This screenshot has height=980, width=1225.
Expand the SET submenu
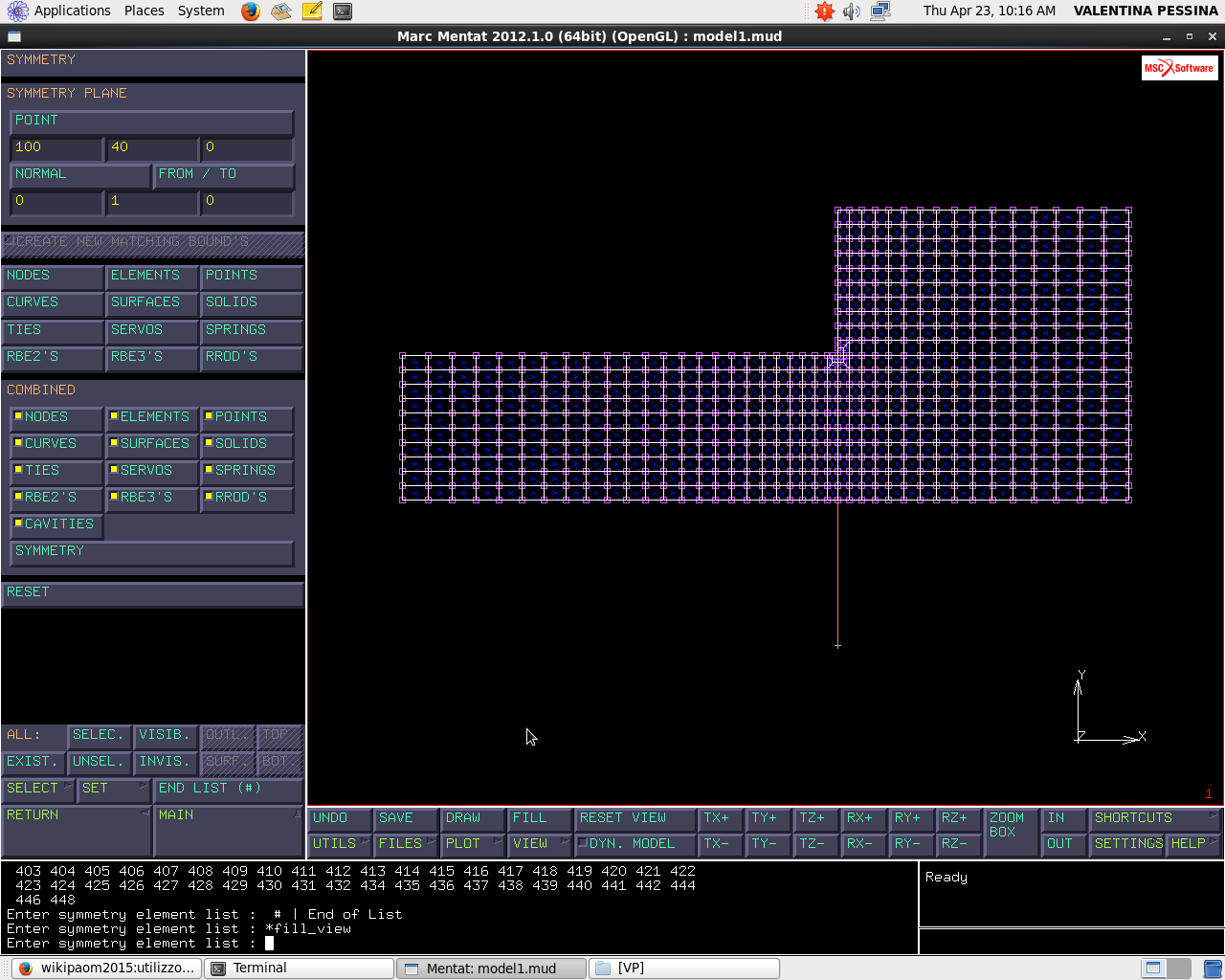tap(114, 790)
